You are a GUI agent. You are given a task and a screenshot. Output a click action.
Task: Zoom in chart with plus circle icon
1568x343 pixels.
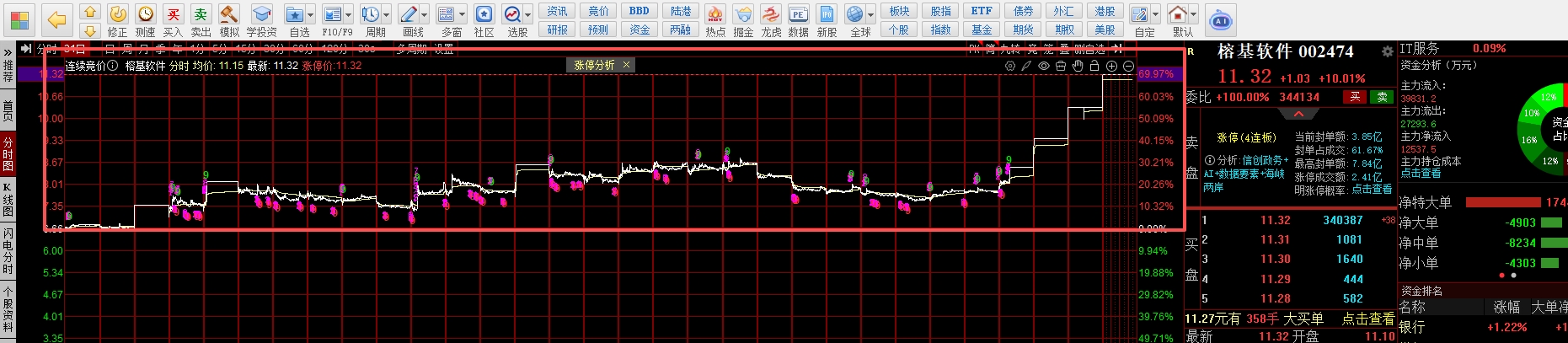pyautogui.click(x=1111, y=66)
